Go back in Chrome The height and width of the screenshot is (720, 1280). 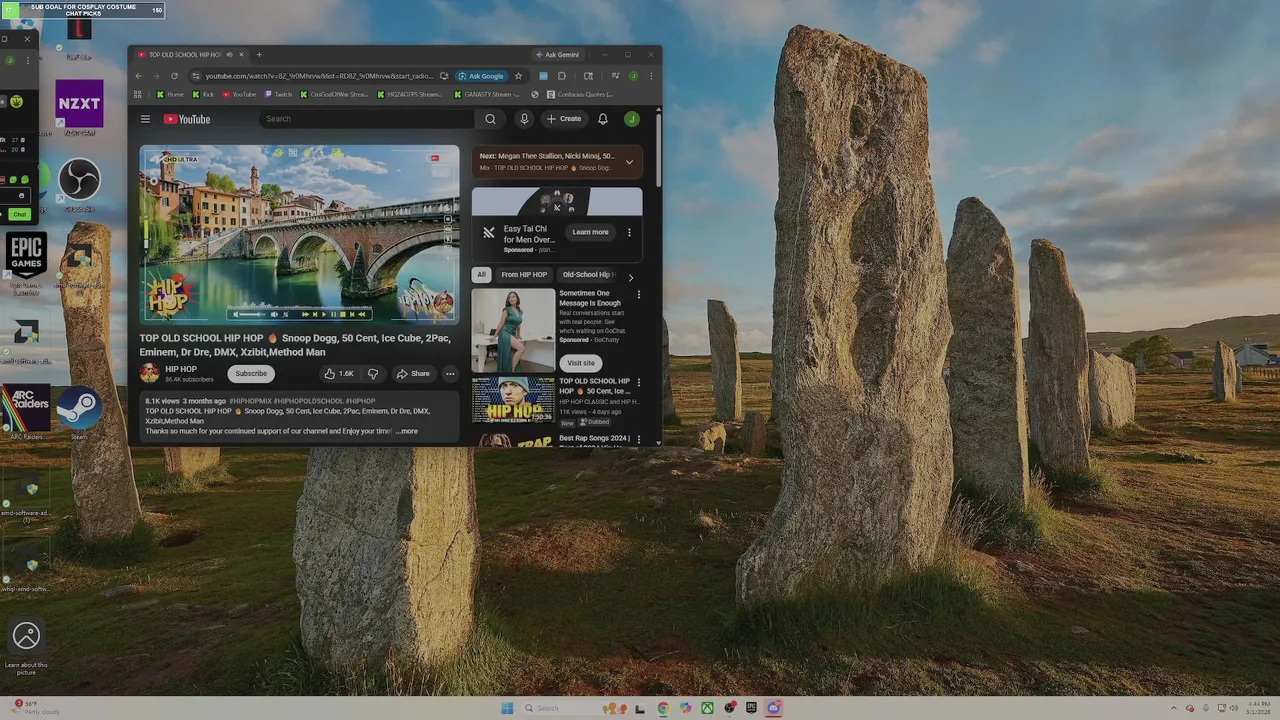tap(139, 76)
